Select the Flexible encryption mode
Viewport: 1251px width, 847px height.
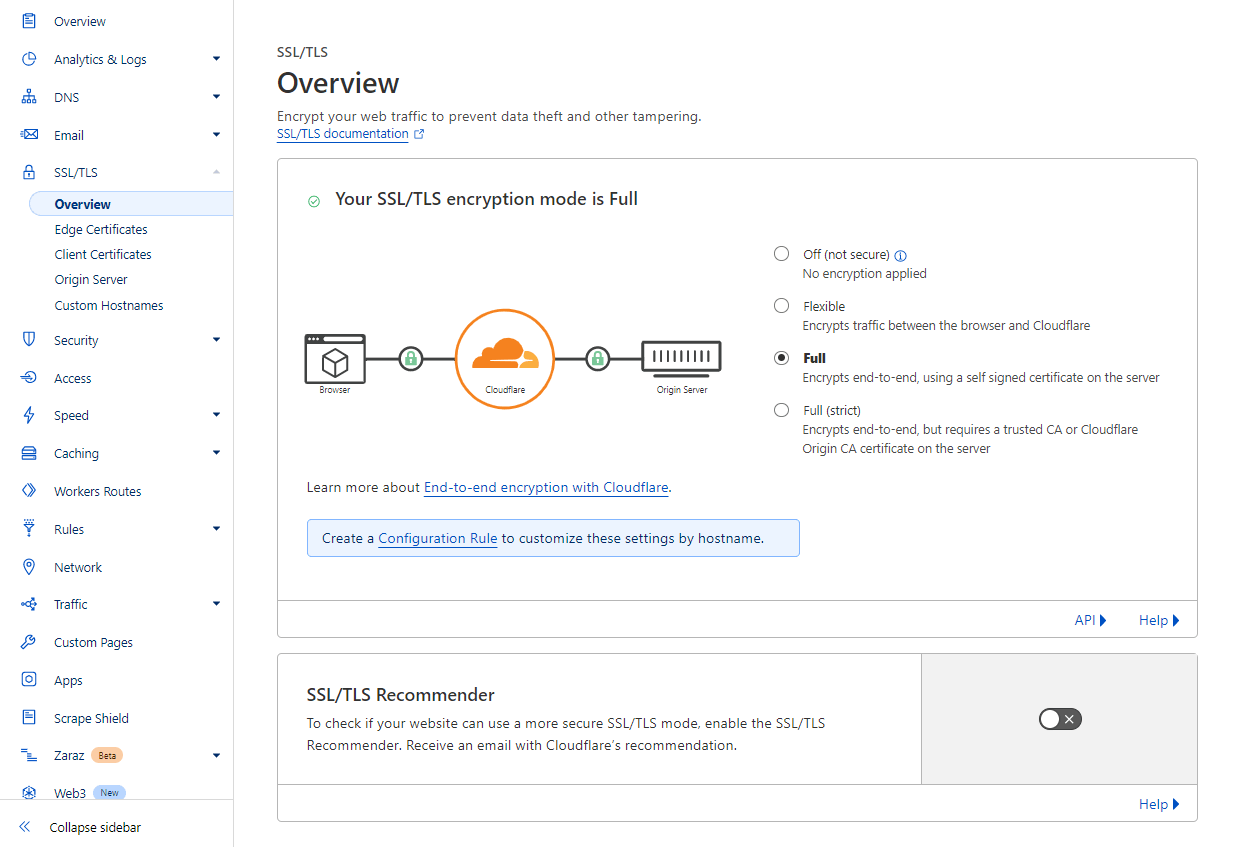(x=781, y=306)
